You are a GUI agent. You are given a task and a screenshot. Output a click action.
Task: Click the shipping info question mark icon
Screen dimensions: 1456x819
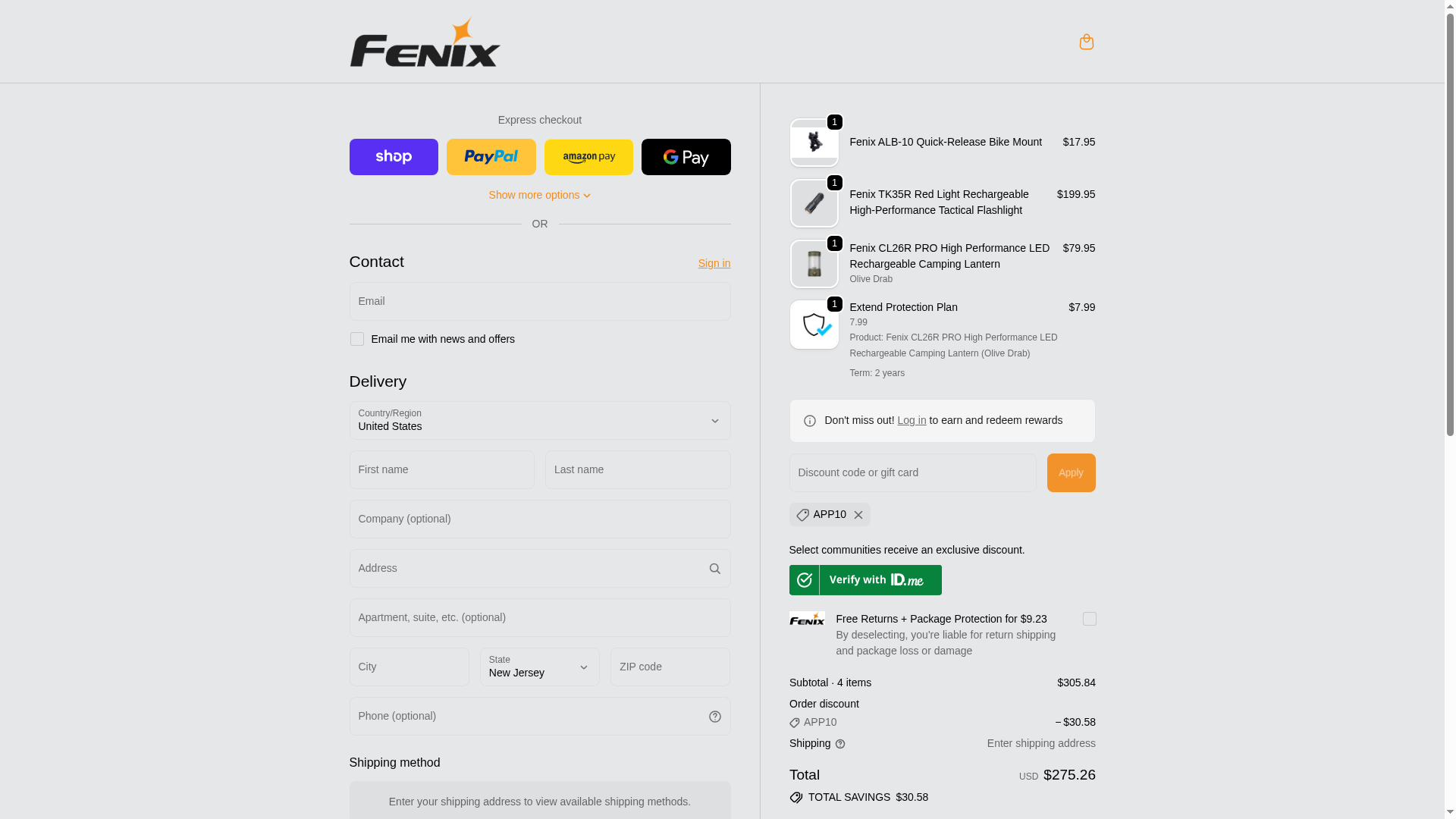tap(839, 744)
